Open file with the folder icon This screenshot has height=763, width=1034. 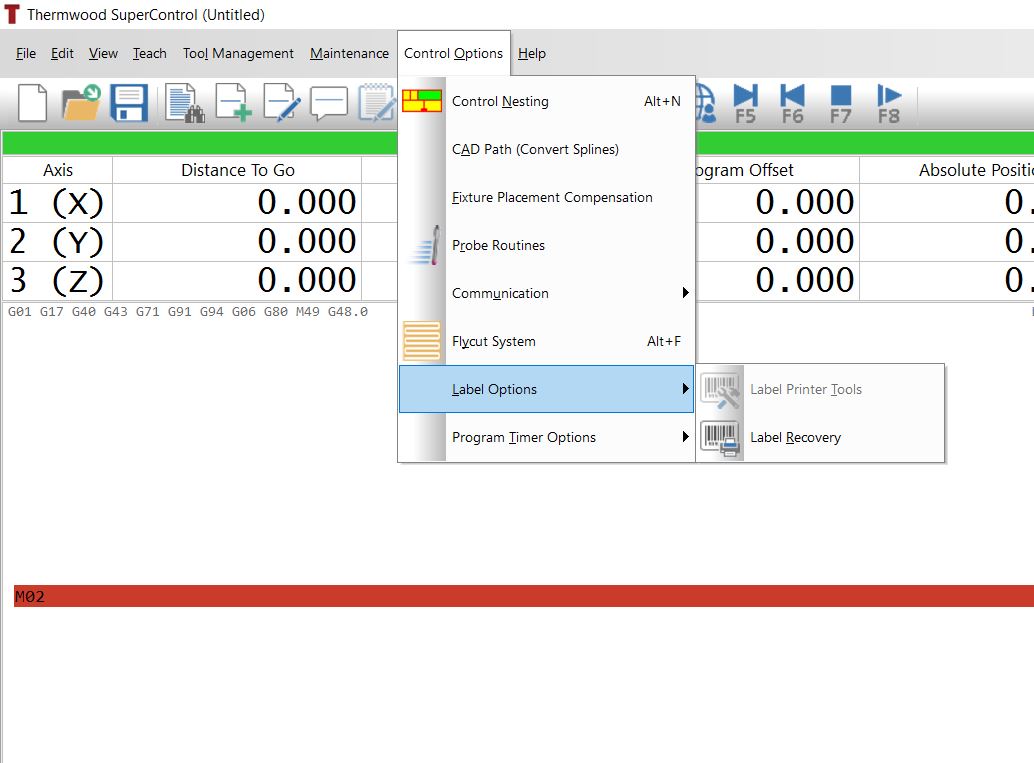point(80,103)
